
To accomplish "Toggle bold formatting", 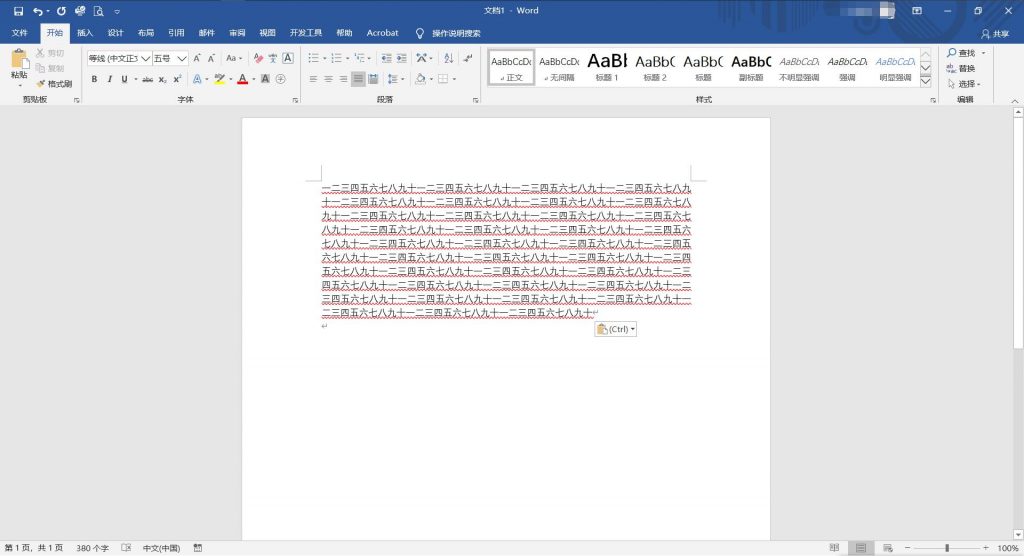I will (x=94, y=79).
